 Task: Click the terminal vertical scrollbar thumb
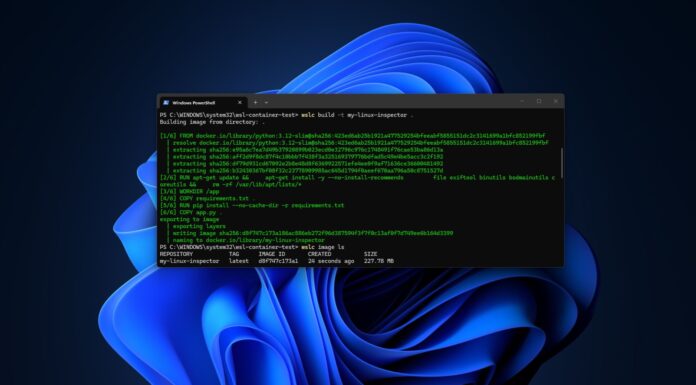[x=562, y=163]
